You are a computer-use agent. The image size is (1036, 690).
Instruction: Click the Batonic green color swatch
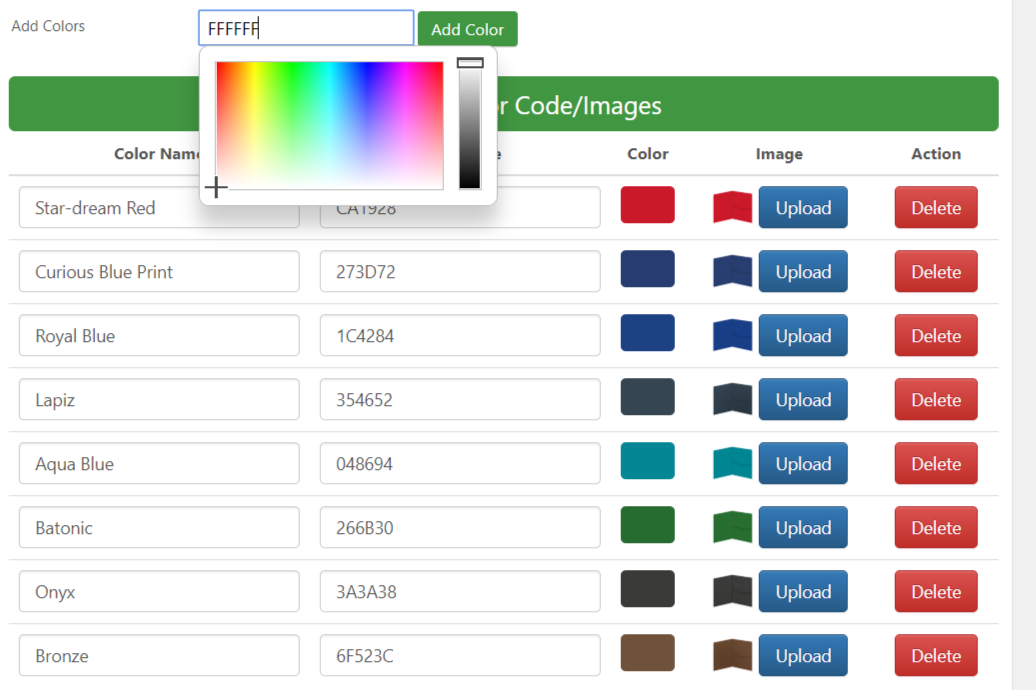647,525
